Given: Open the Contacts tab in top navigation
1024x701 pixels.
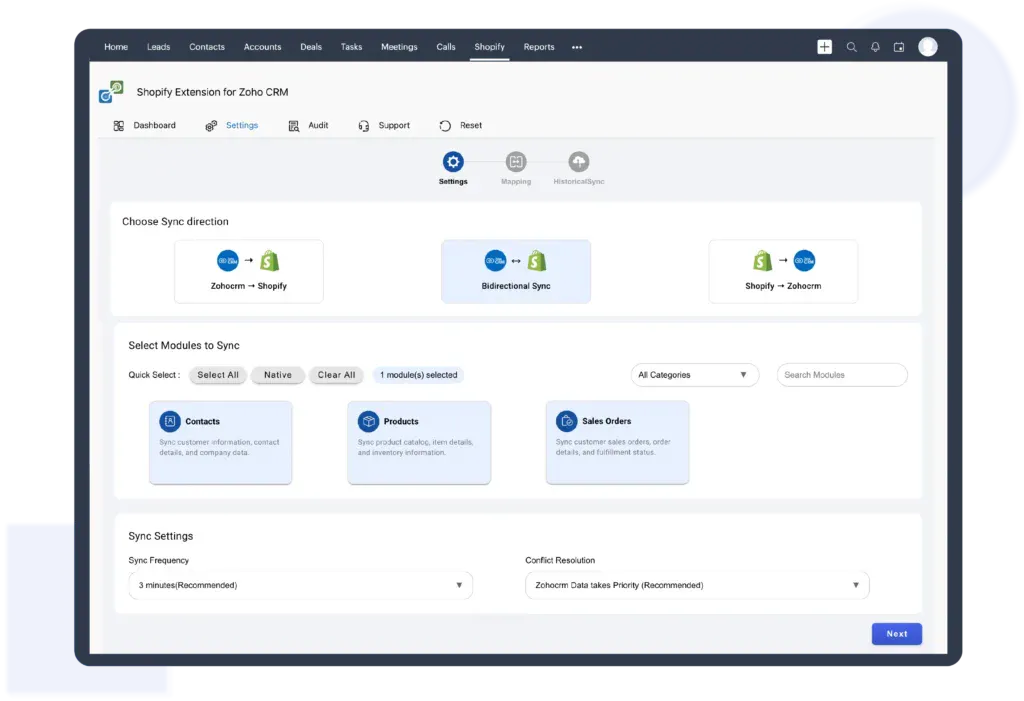Looking at the screenshot, I should click(207, 47).
